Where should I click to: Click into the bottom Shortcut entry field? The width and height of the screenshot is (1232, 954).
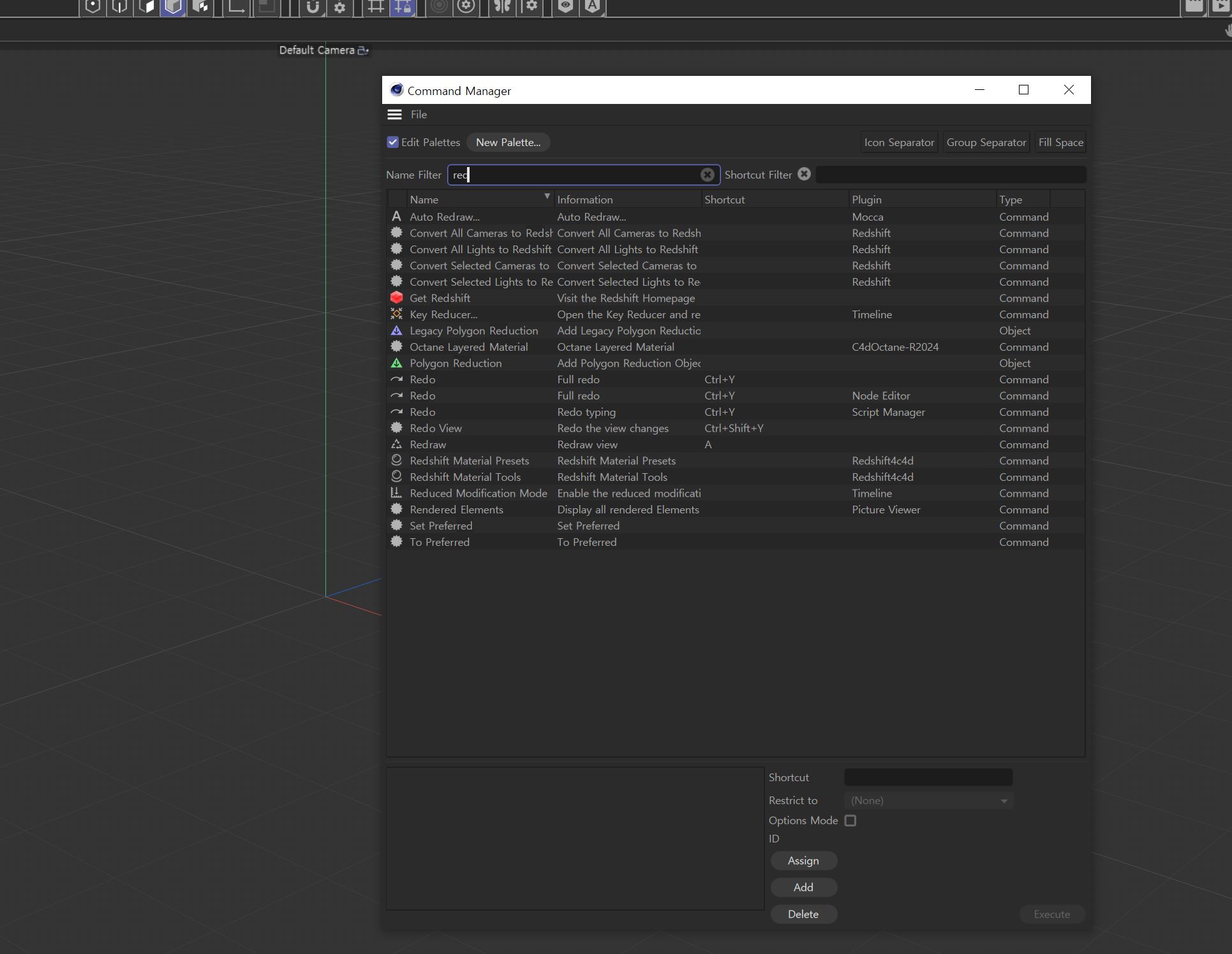tap(928, 777)
